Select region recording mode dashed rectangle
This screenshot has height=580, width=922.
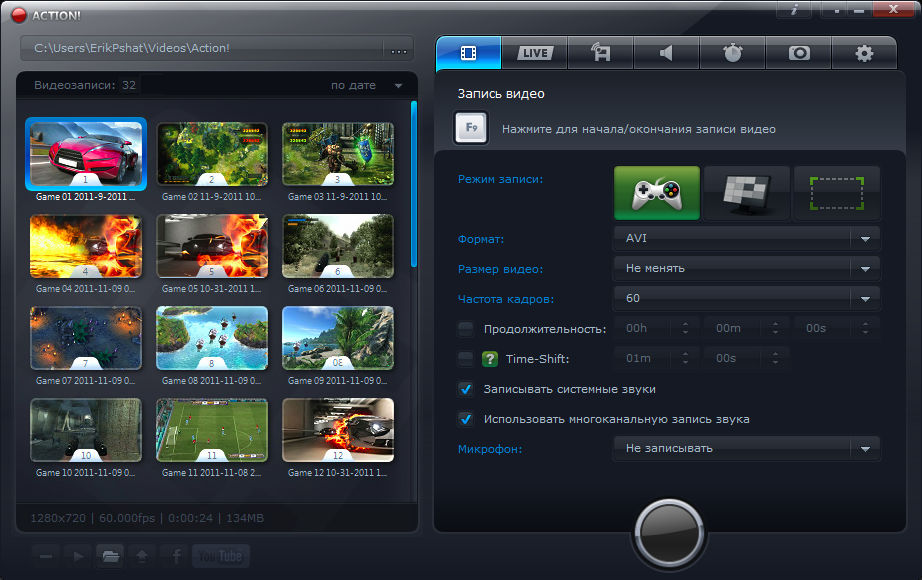pos(836,193)
